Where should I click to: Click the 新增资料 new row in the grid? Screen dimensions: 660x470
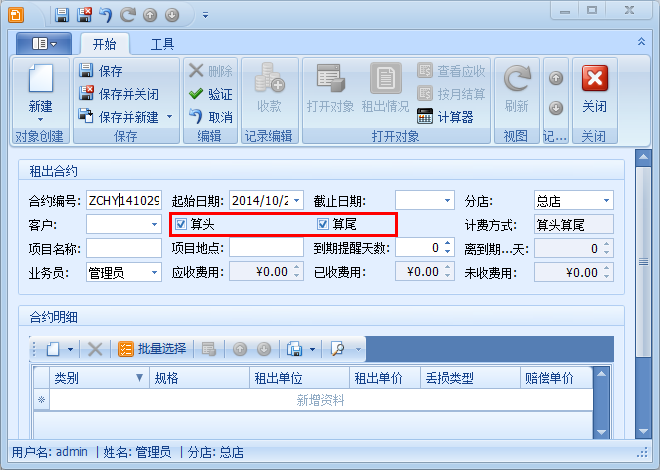click(321, 400)
